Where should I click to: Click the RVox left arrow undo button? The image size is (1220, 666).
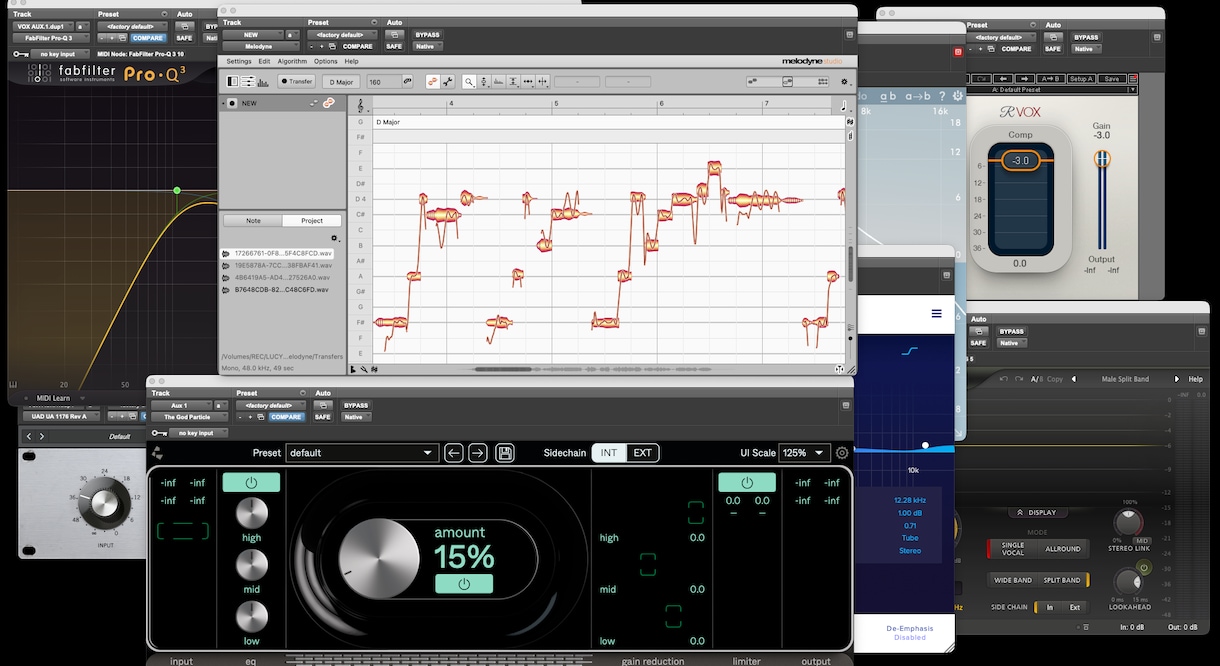pyautogui.click(x=1003, y=78)
